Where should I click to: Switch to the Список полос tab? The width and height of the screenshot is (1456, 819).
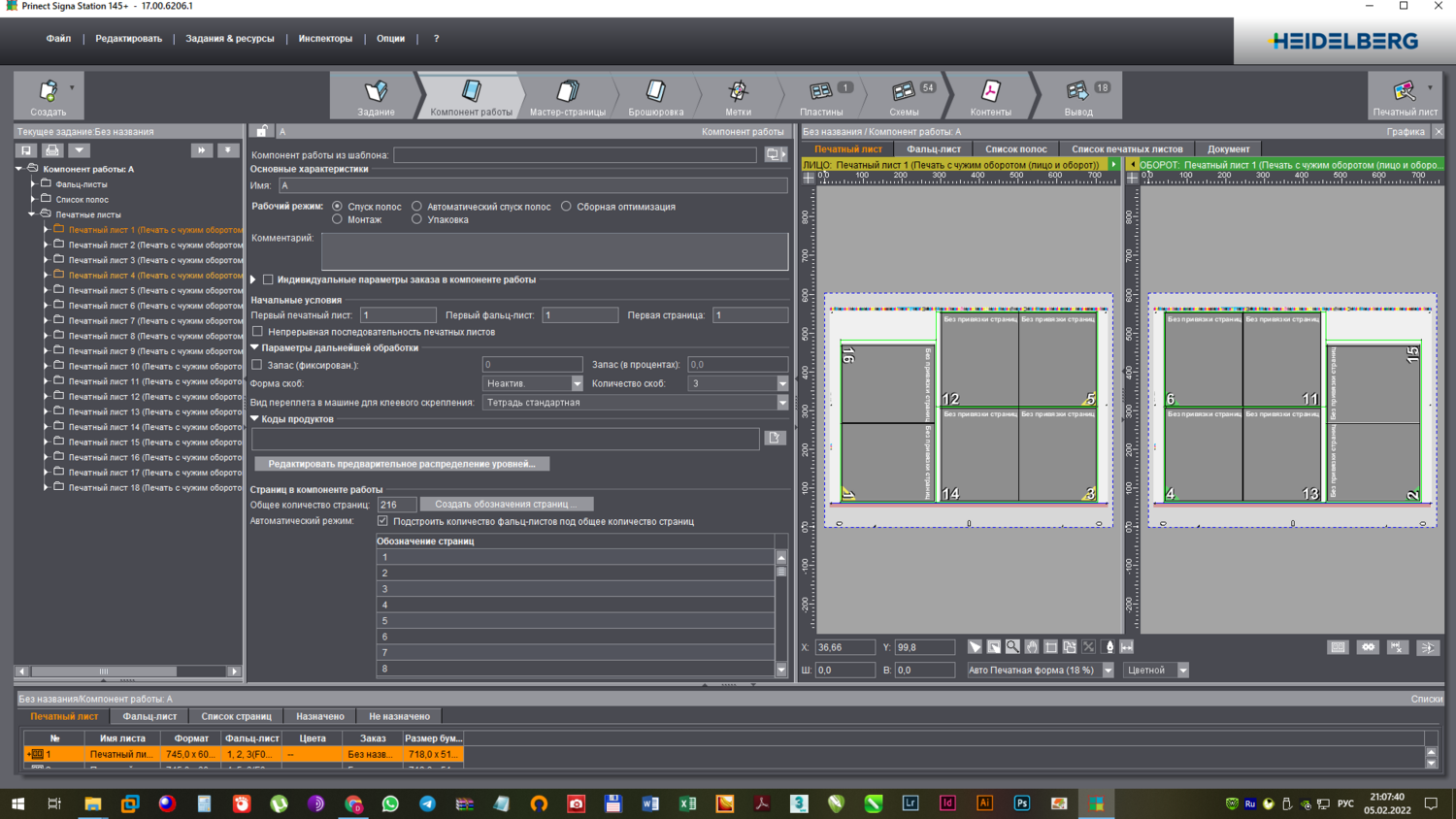click(x=1015, y=149)
